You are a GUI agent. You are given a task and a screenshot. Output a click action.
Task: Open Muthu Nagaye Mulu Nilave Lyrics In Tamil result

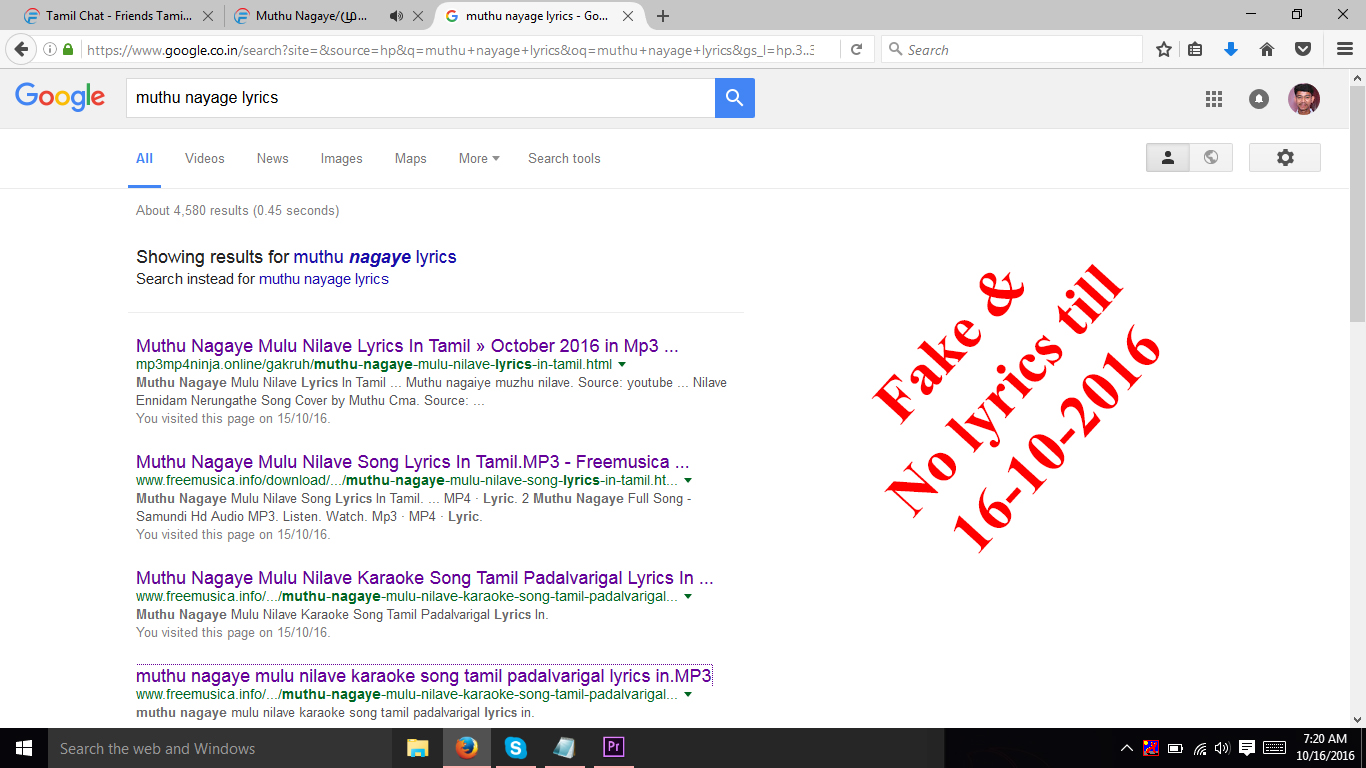click(x=407, y=346)
